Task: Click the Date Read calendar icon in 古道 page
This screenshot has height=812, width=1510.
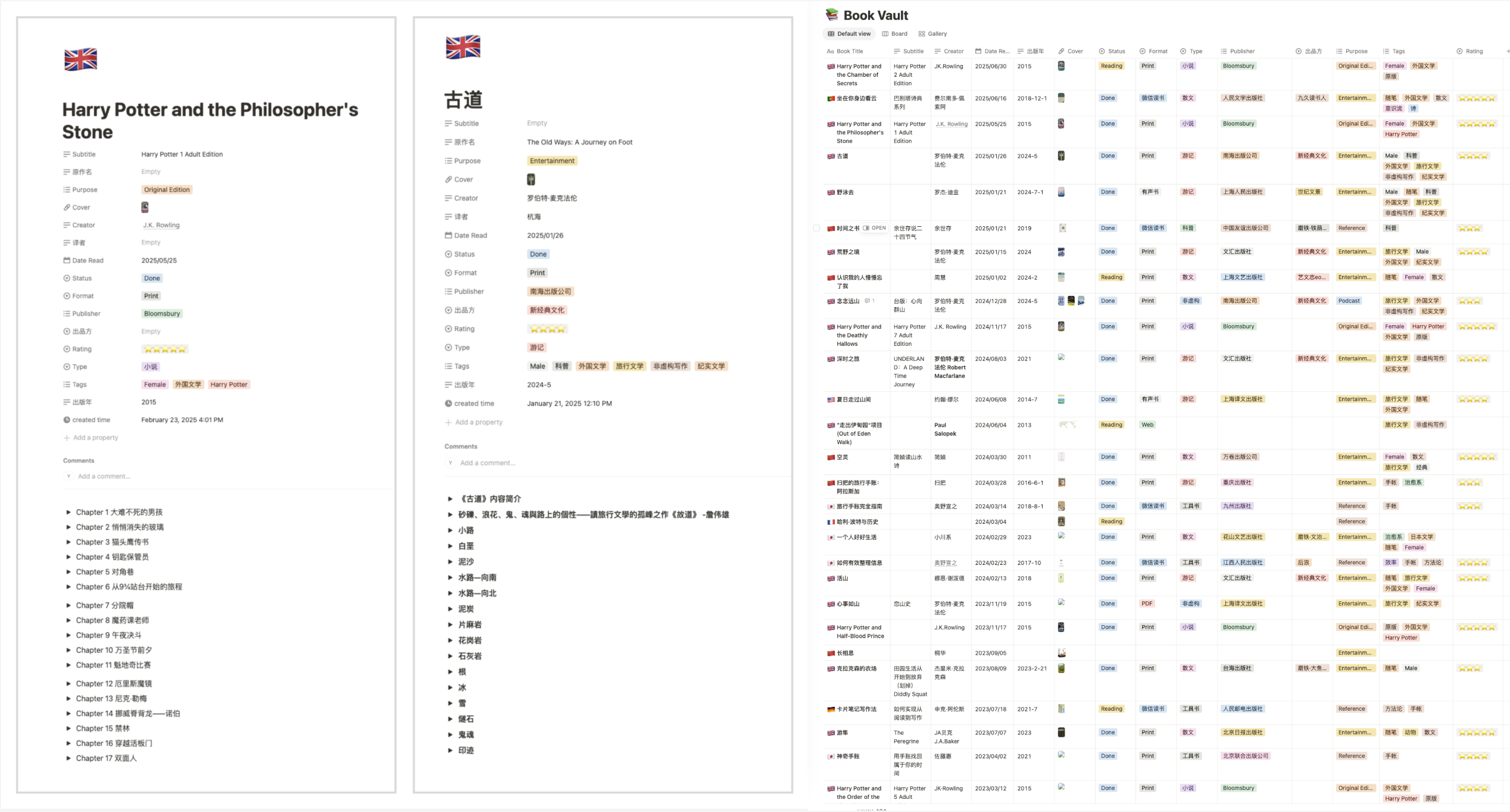Action: (448, 235)
